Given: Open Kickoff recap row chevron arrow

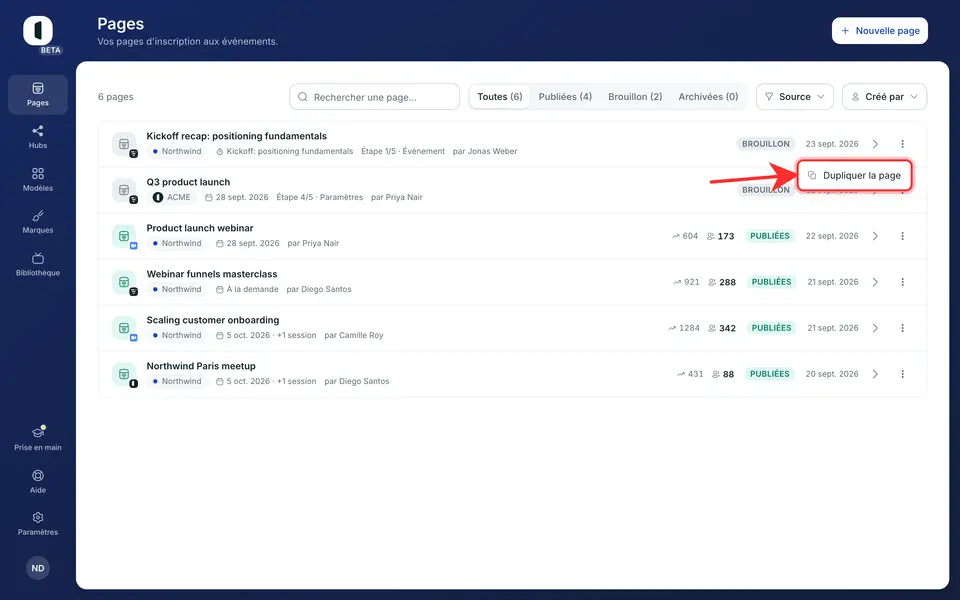Looking at the screenshot, I should 875,144.
